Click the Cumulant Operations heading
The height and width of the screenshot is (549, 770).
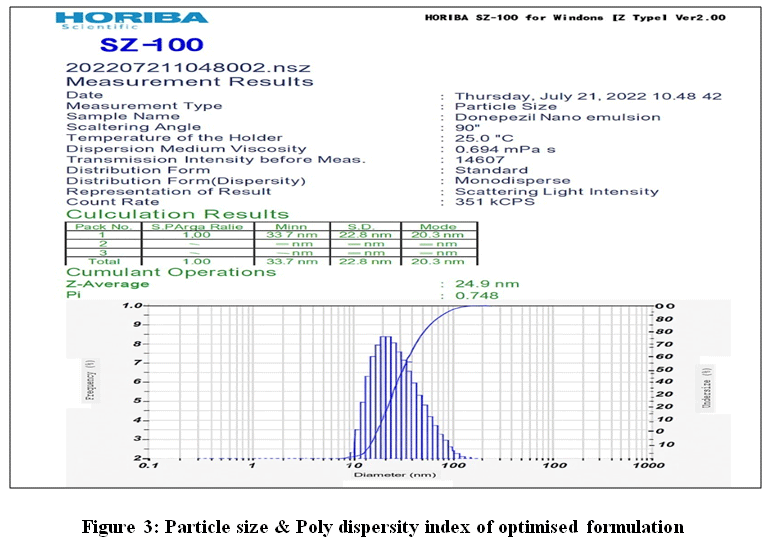click(170, 272)
